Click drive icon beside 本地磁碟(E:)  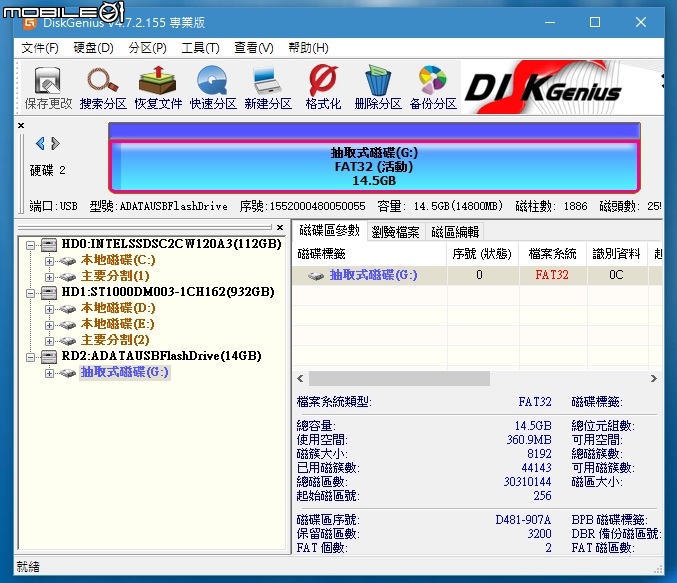coord(67,325)
